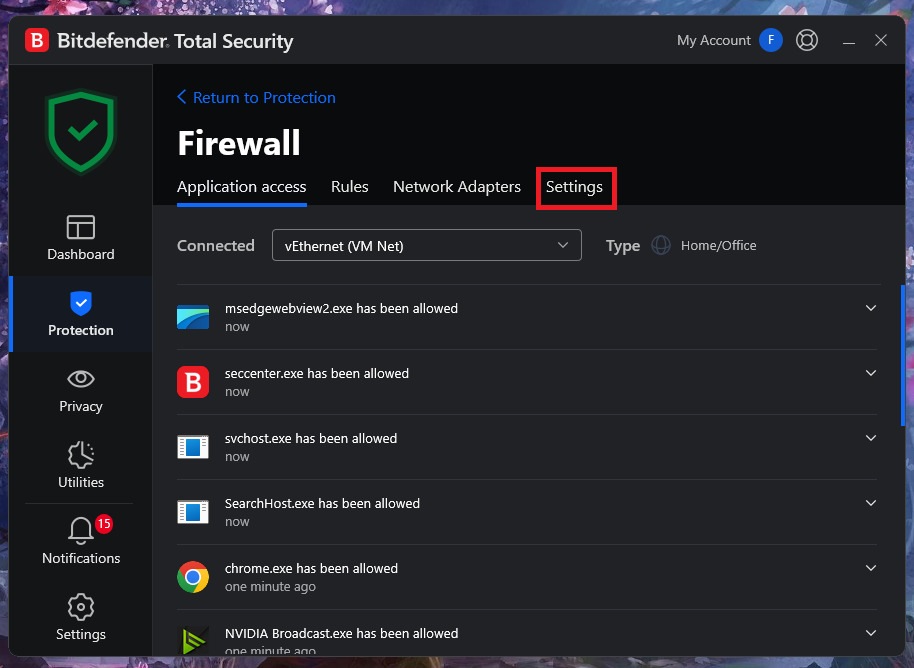Minimize the Bitdefender window
The image size is (914, 668).
coord(849,41)
